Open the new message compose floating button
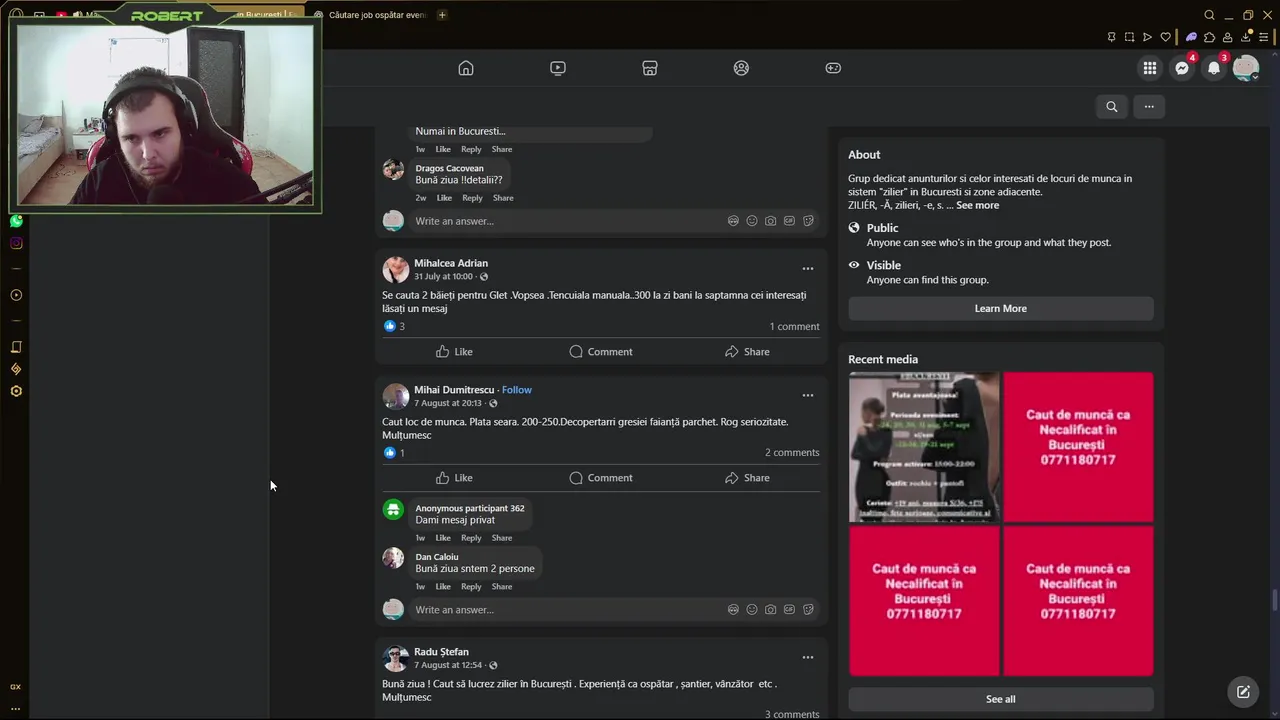 click(1243, 691)
